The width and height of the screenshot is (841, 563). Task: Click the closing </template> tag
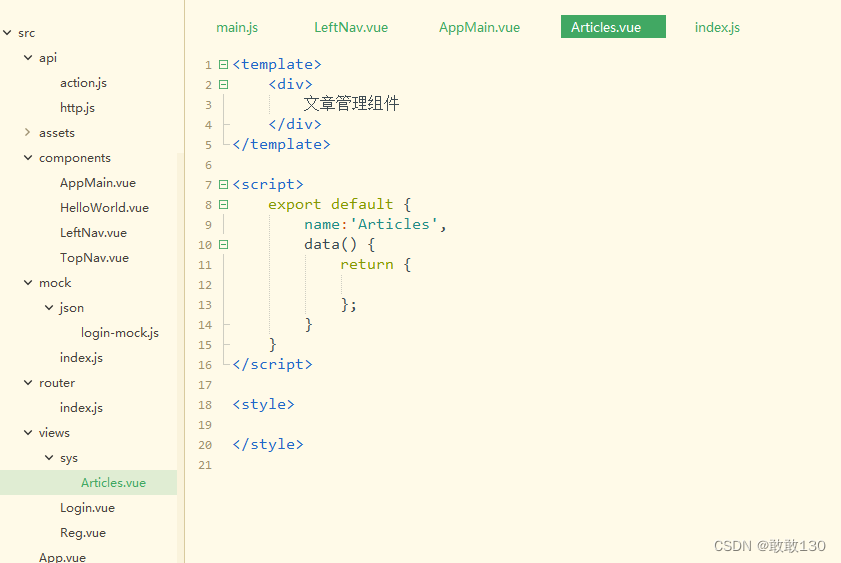[282, 144]
